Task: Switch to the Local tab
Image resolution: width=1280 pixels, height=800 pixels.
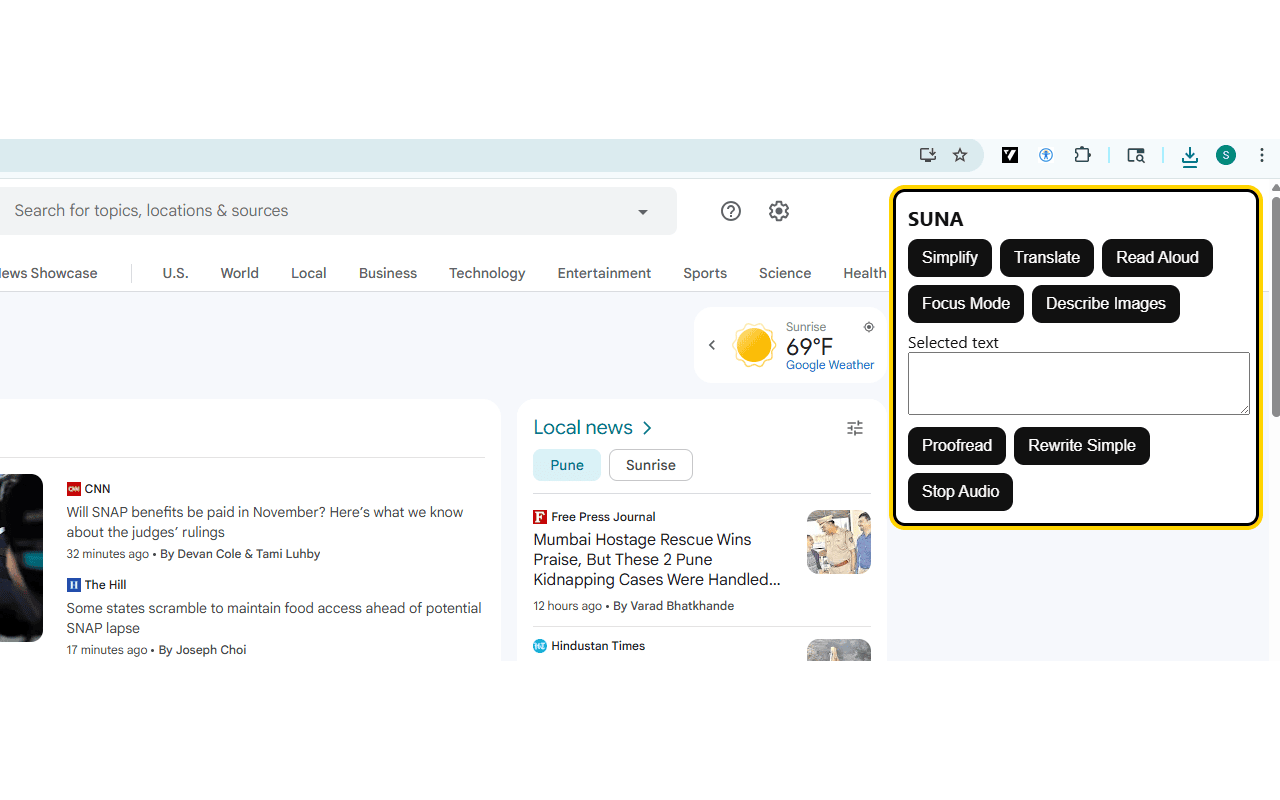Action: pos(309,273)
